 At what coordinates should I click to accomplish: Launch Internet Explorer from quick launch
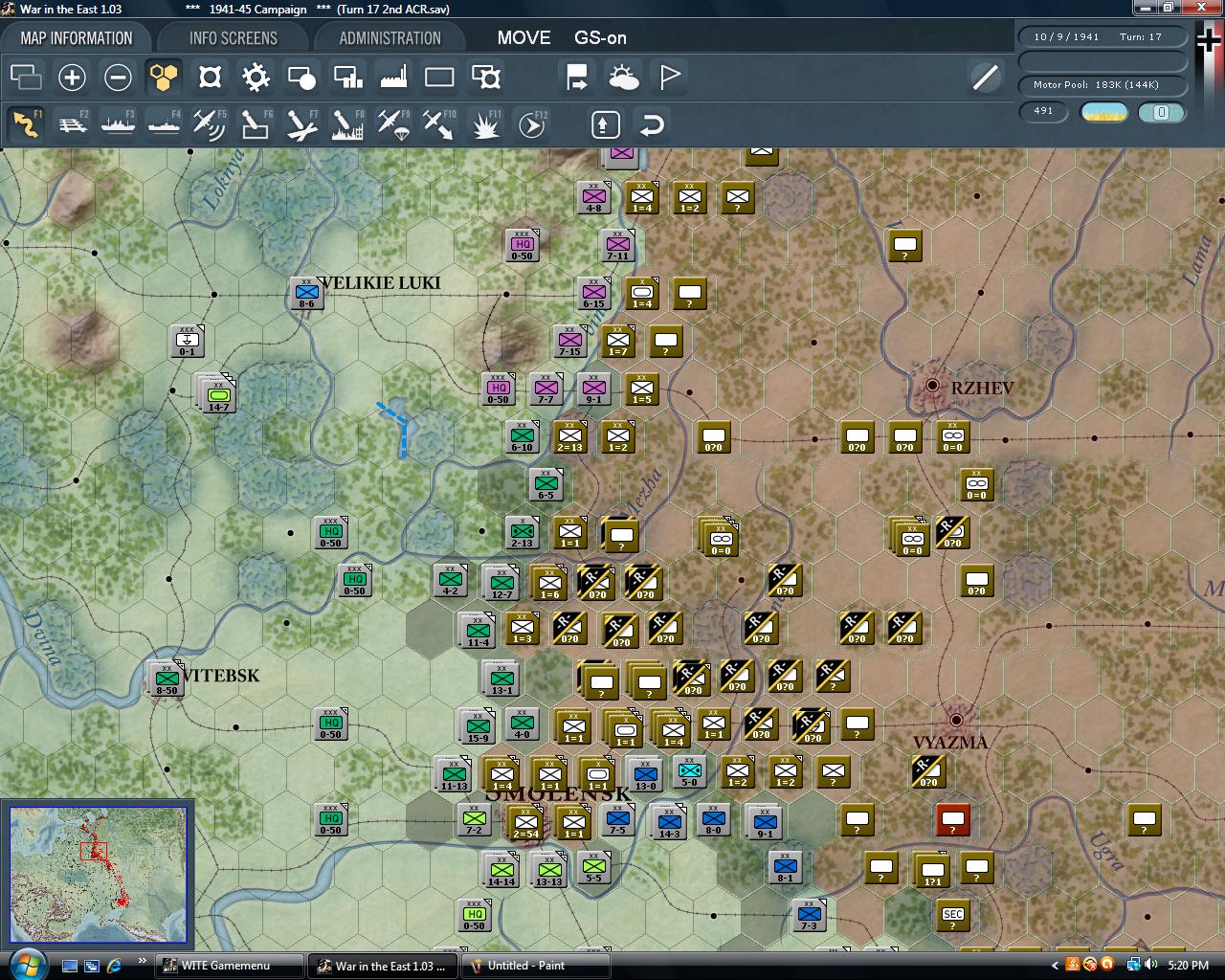(115, 966)
